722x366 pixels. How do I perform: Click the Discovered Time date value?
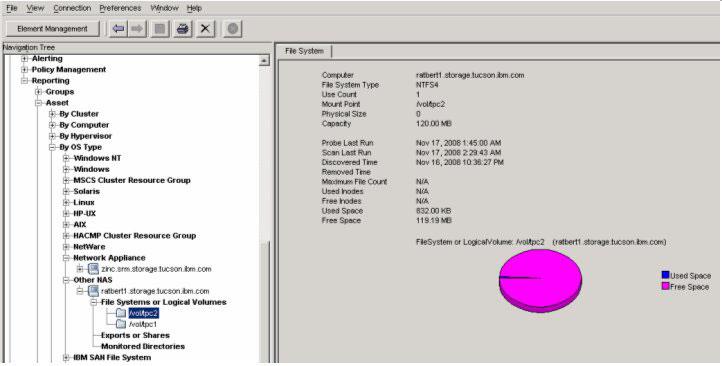tap(460, 163)
